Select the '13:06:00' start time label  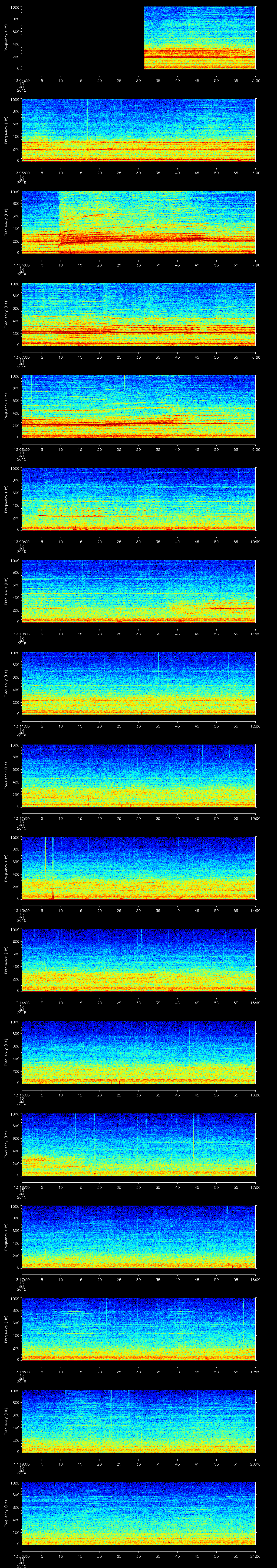pyautogui.click(x=21, y=265)
